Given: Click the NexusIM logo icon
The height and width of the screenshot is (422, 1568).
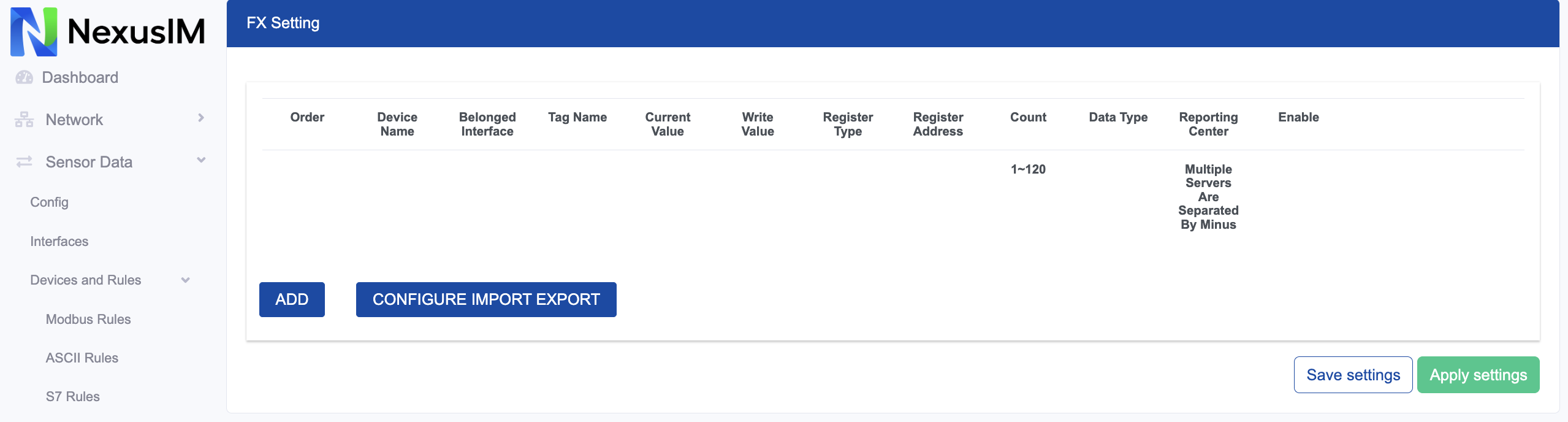Looking at the screenshot, I should click(34, 31).
